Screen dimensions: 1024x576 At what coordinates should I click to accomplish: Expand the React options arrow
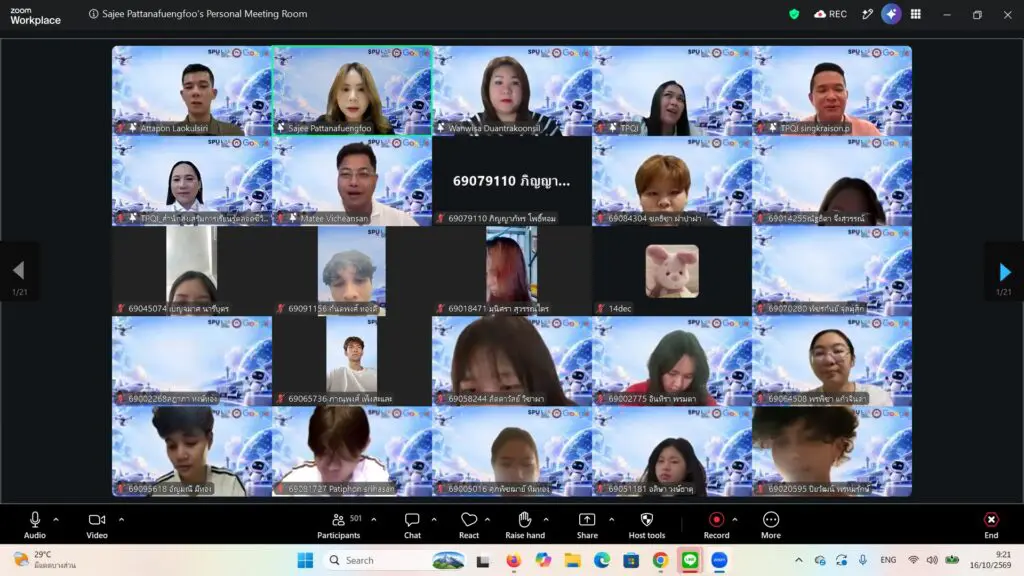pos(487,520)
